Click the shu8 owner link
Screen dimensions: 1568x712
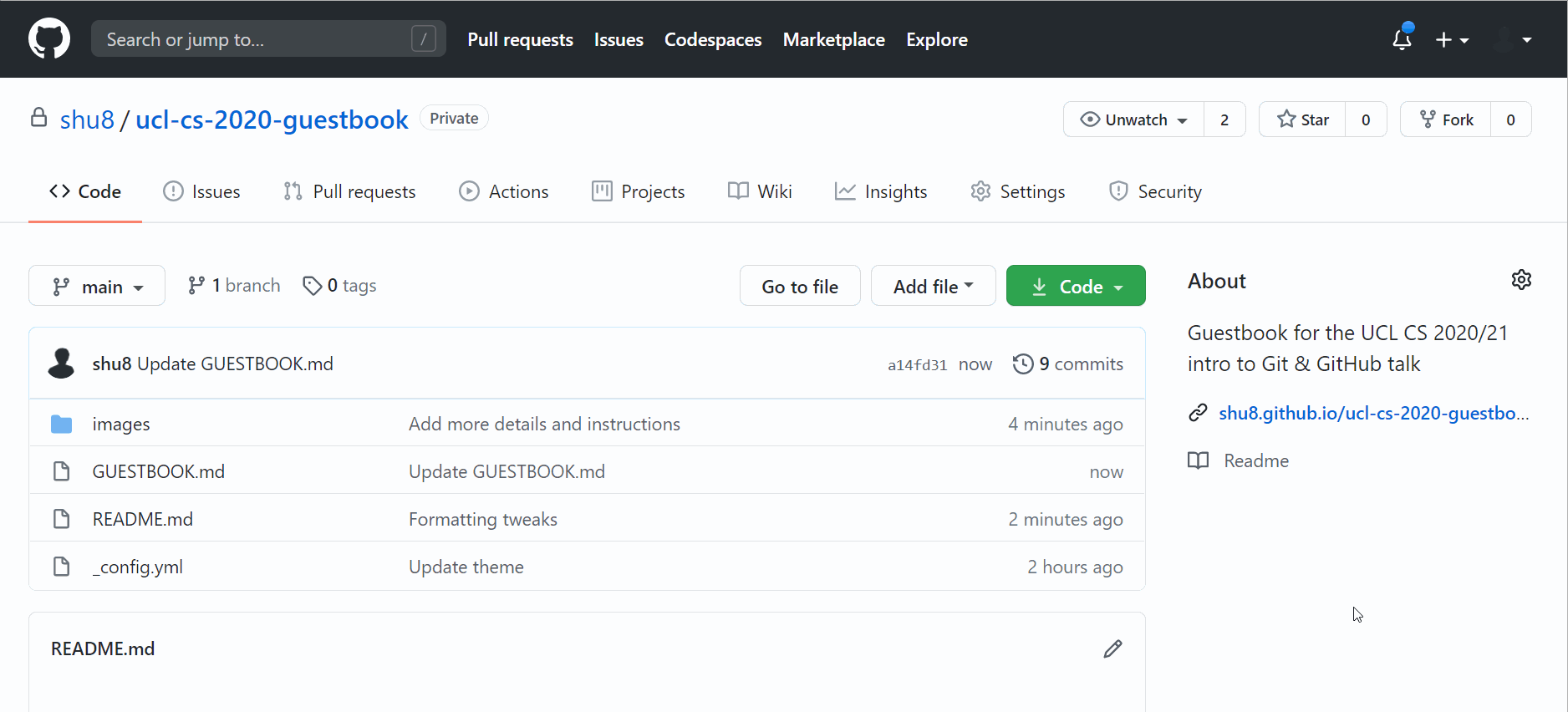(87, 120)
